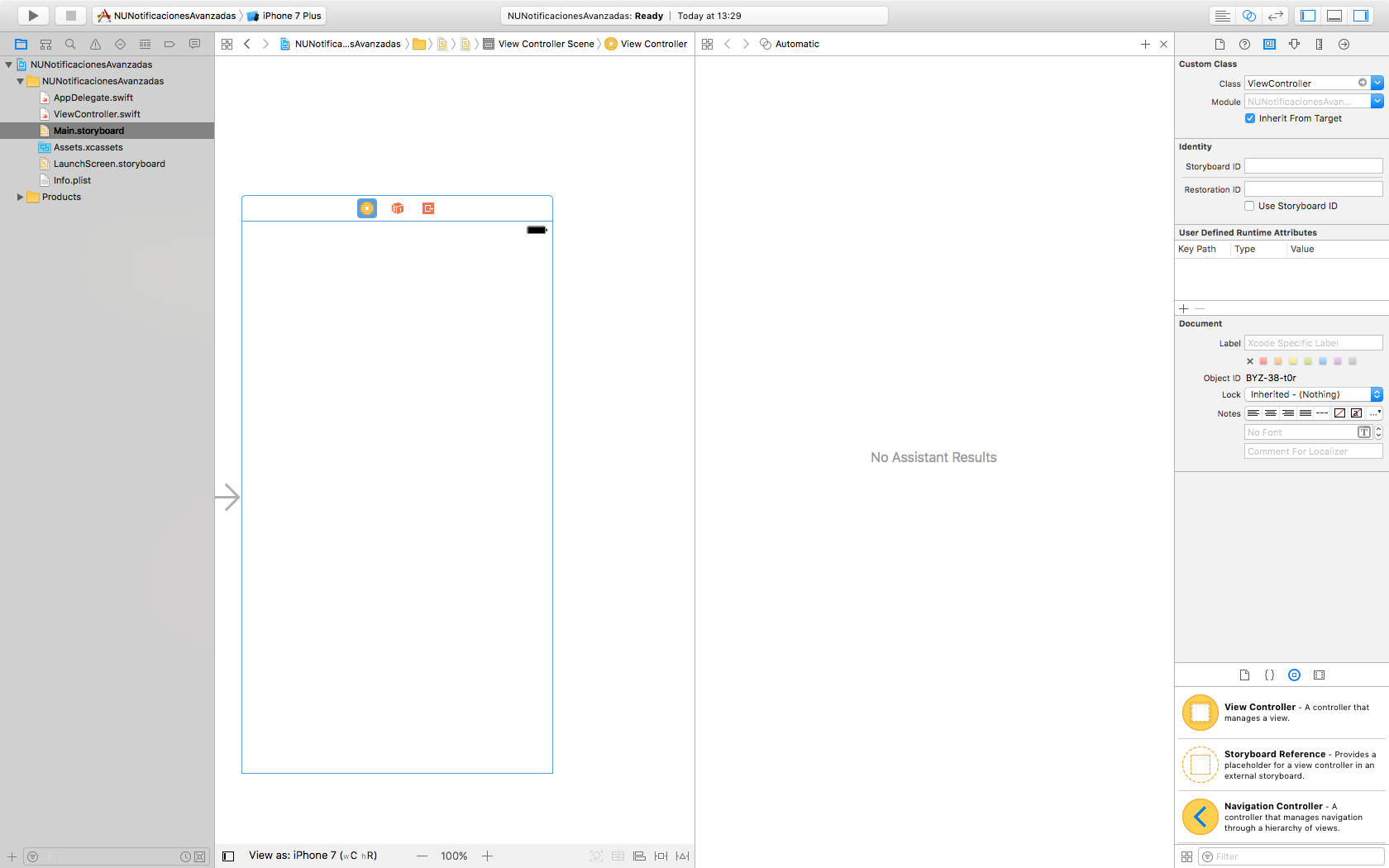This screenshot has height=868, width=1389.
Task: Expand the Products folder
Action: tap(20, 197)
